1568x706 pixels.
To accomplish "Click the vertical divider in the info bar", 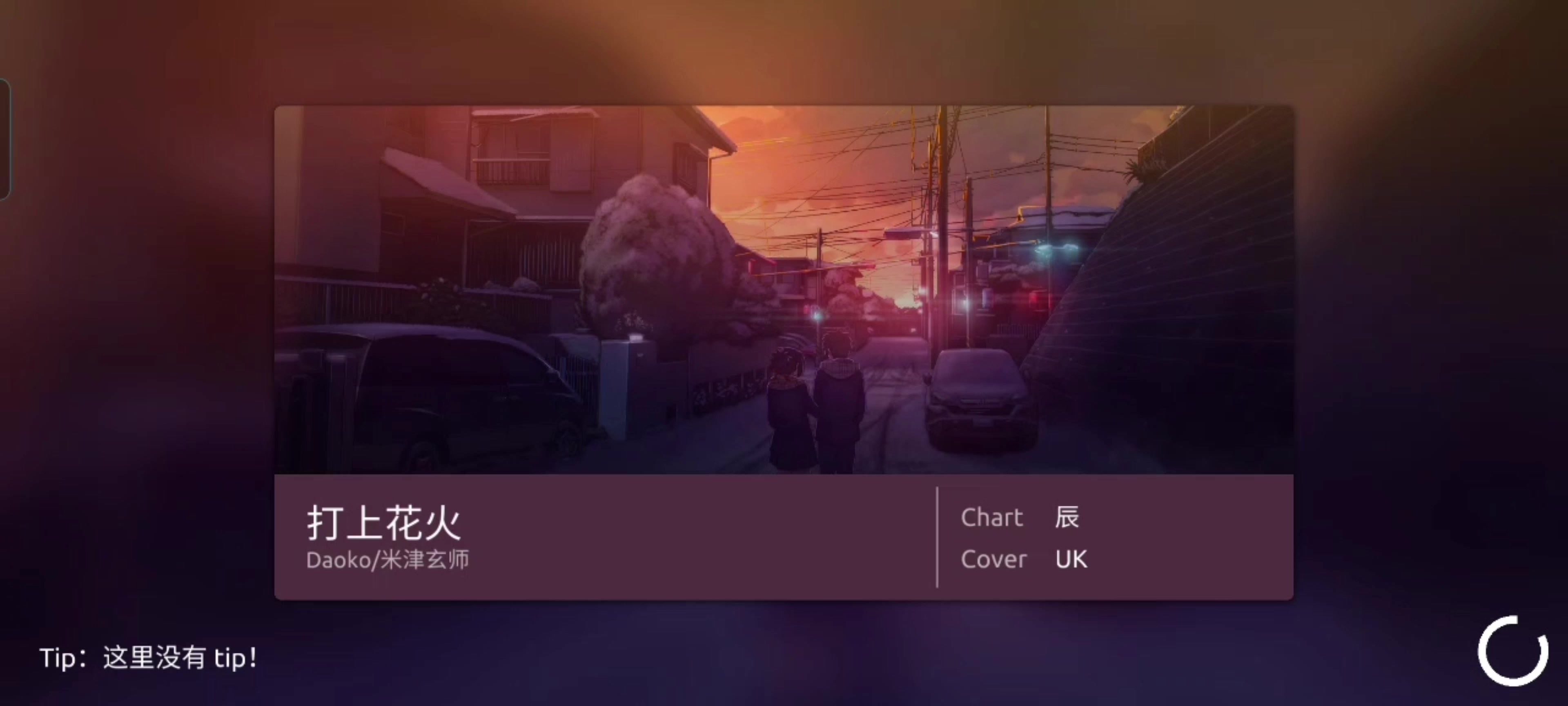I will pyautogui.click(x=937, y=537).
